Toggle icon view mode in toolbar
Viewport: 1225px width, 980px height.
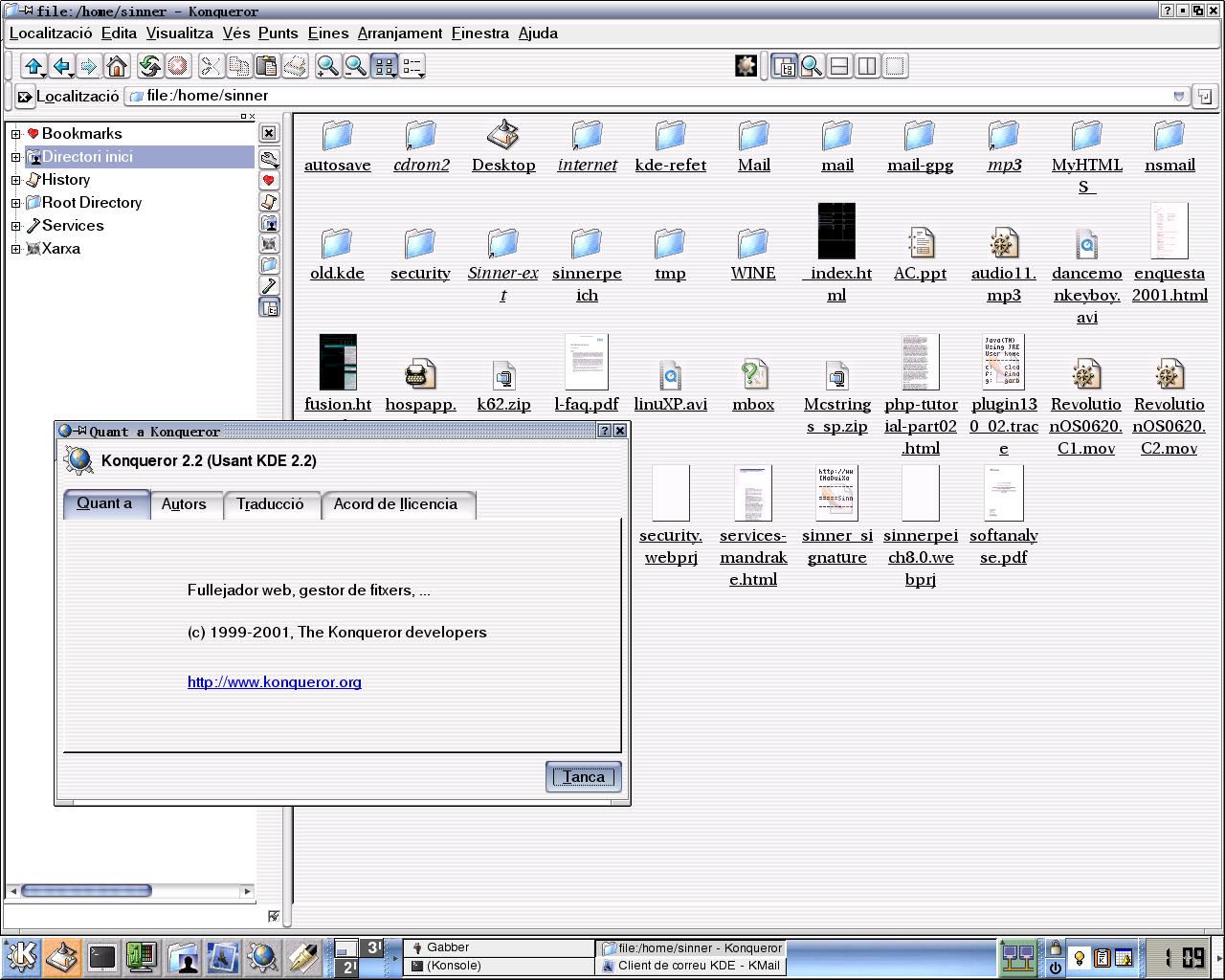point(384,66)
